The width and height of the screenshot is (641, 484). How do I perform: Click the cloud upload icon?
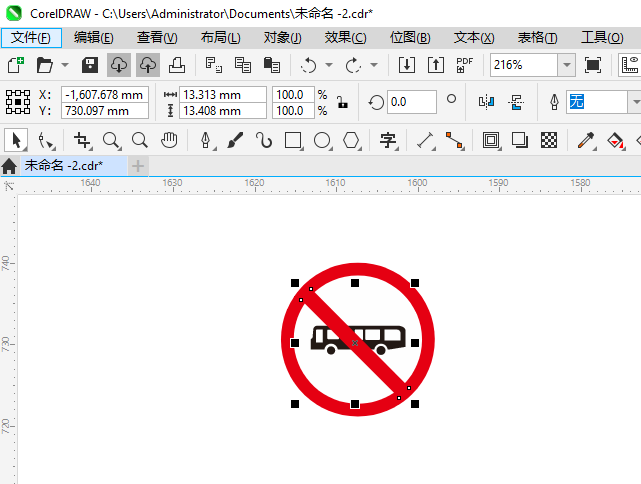click(x=148, y=65)
